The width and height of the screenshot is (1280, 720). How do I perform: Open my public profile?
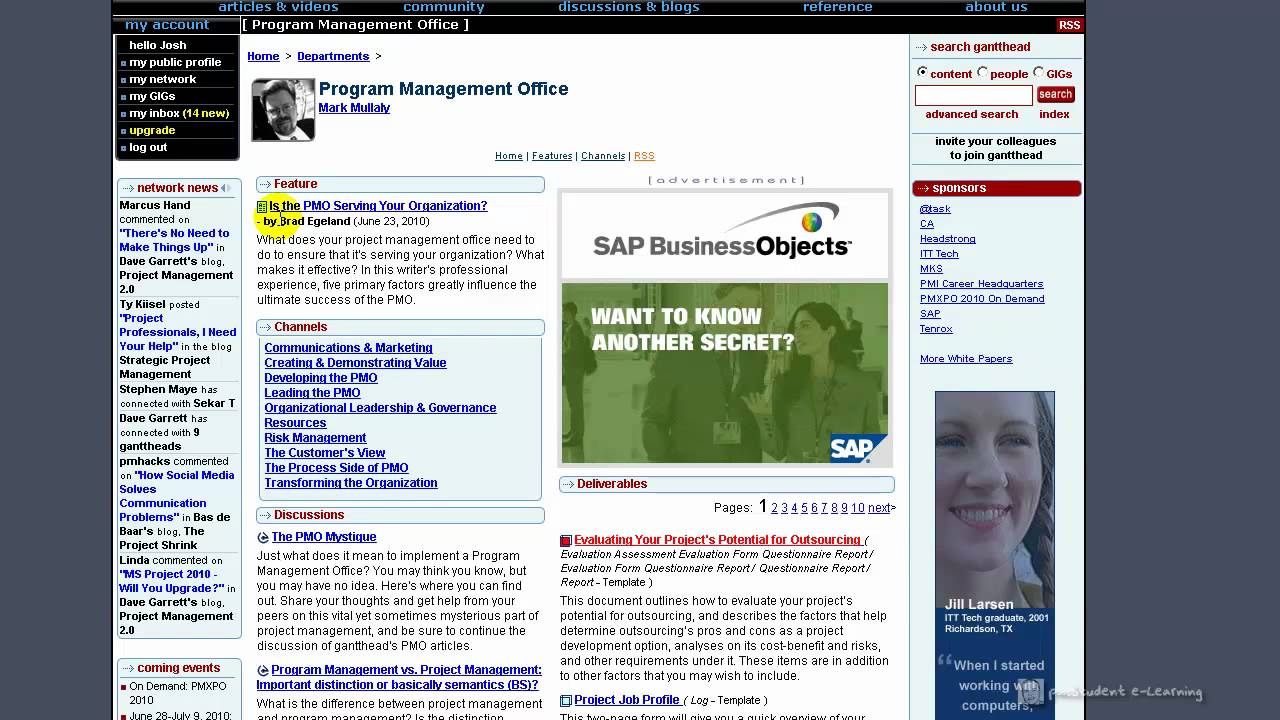pos(175,62)
